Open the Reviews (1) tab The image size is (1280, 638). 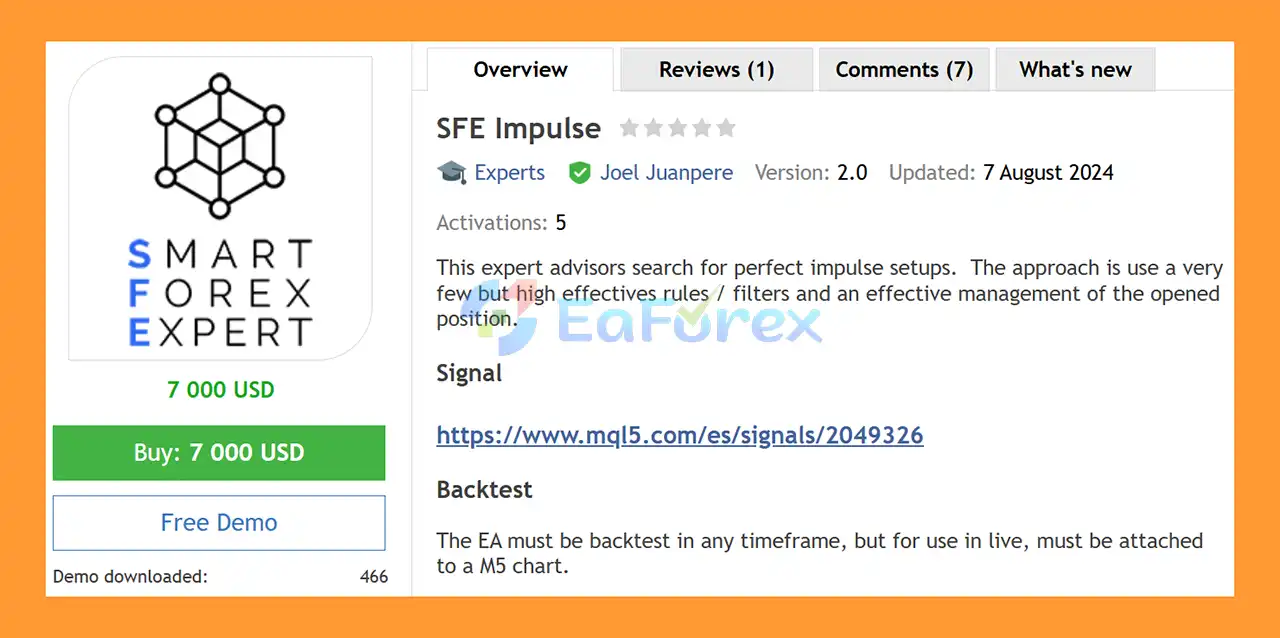[716, 70]
